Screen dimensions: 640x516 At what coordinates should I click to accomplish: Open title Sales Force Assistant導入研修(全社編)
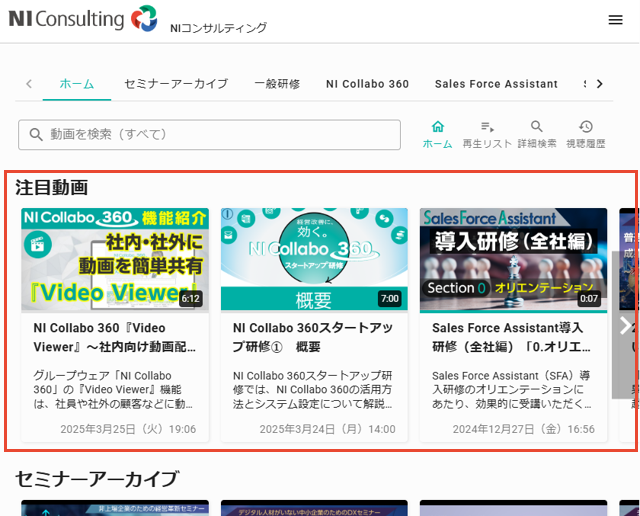click(x=511, y=337)
